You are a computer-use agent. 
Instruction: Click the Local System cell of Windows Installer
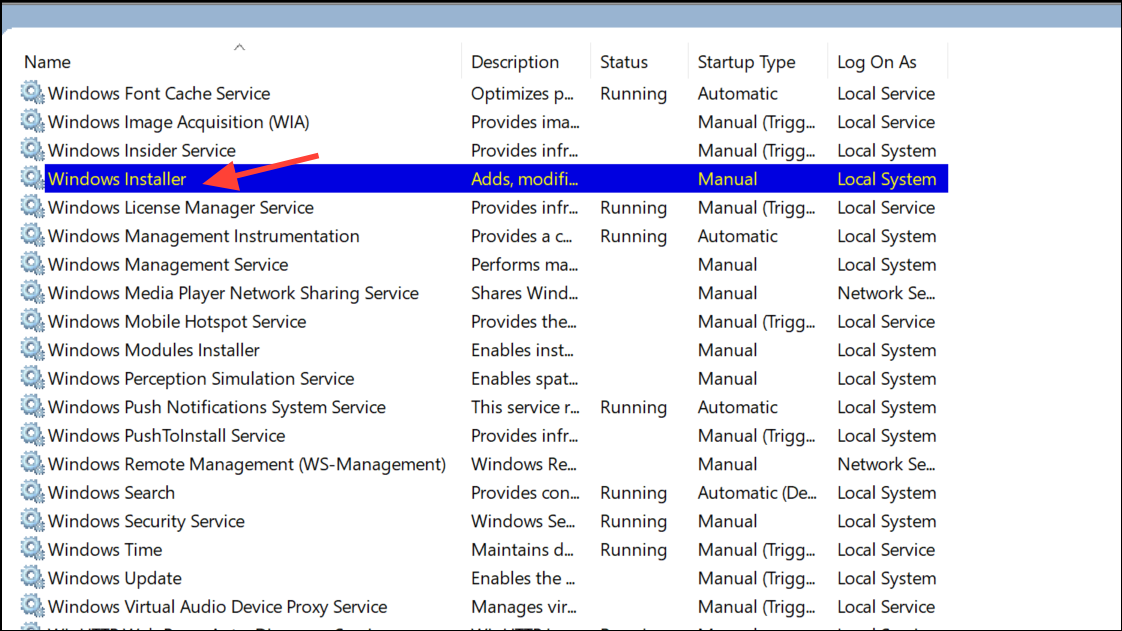(x=887, y=180)
